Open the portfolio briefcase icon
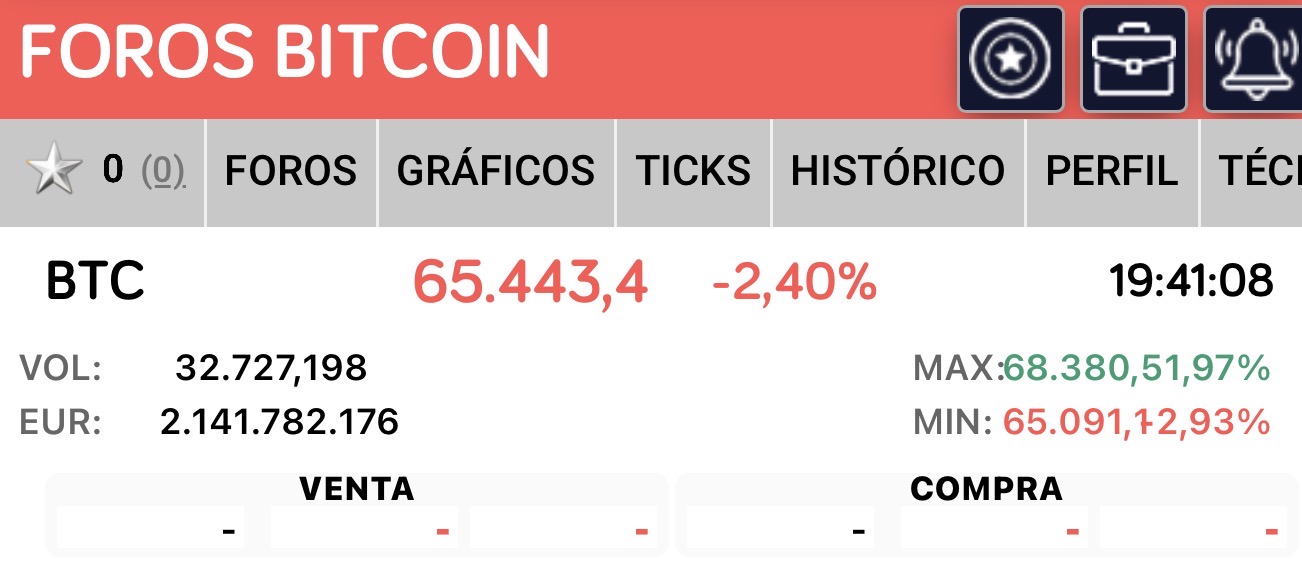This screenshot has height=564, width=1302. tap(1133, 59)
